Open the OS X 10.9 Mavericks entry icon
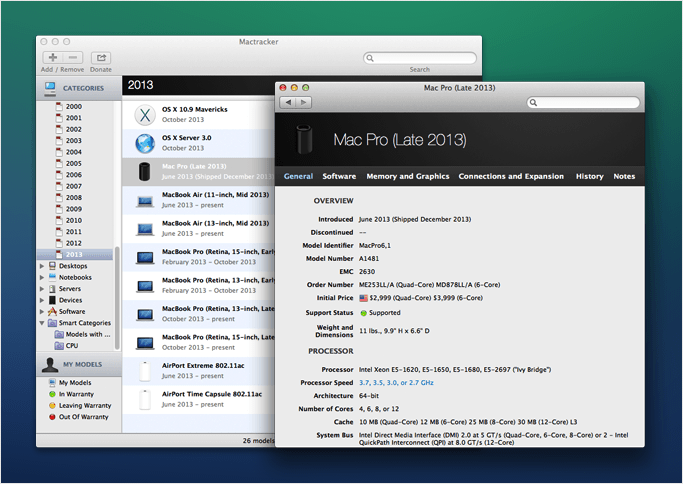The image size is (683, 484). (145, 115)
